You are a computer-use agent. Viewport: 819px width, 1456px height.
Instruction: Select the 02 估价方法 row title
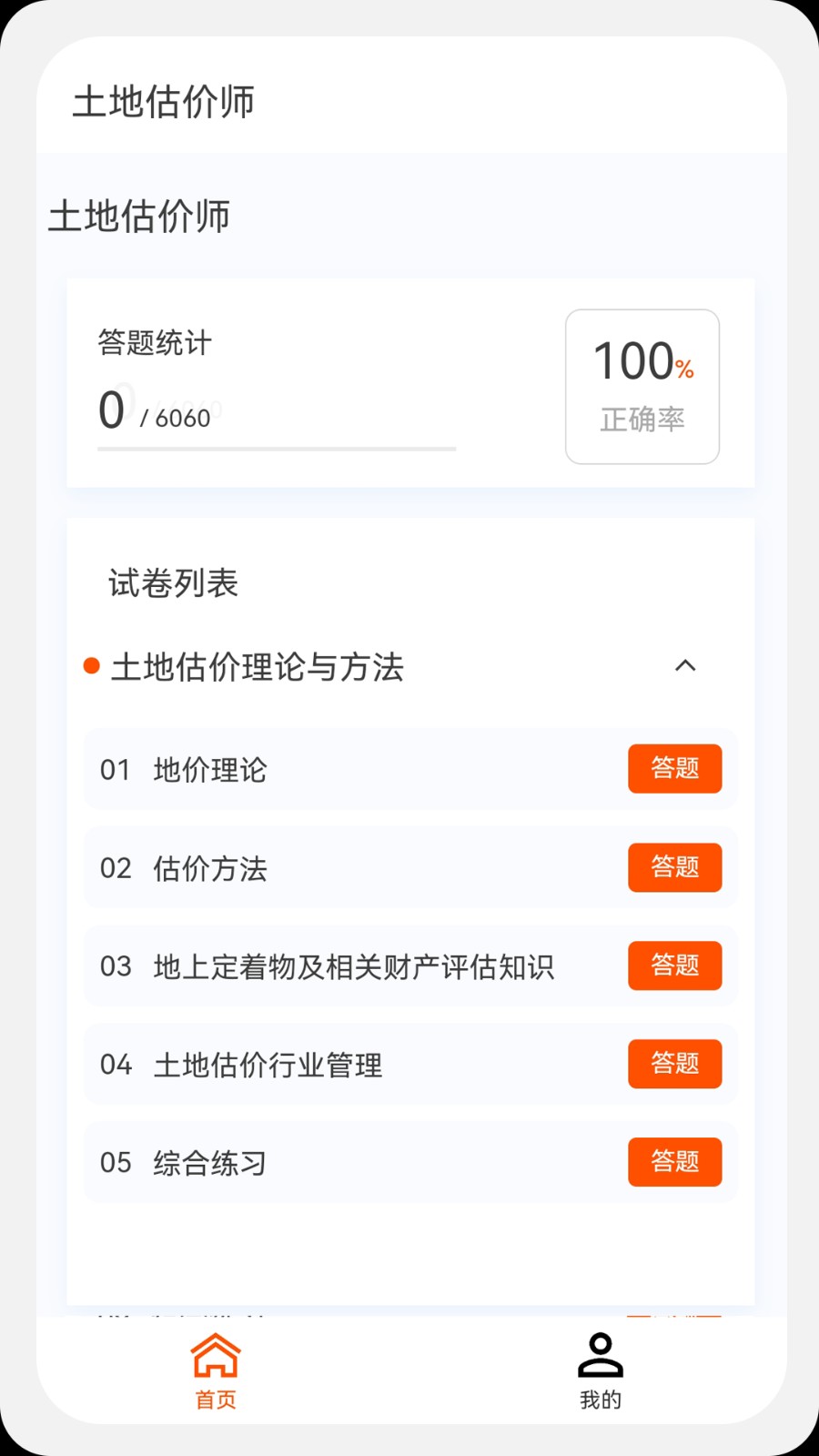210,868
